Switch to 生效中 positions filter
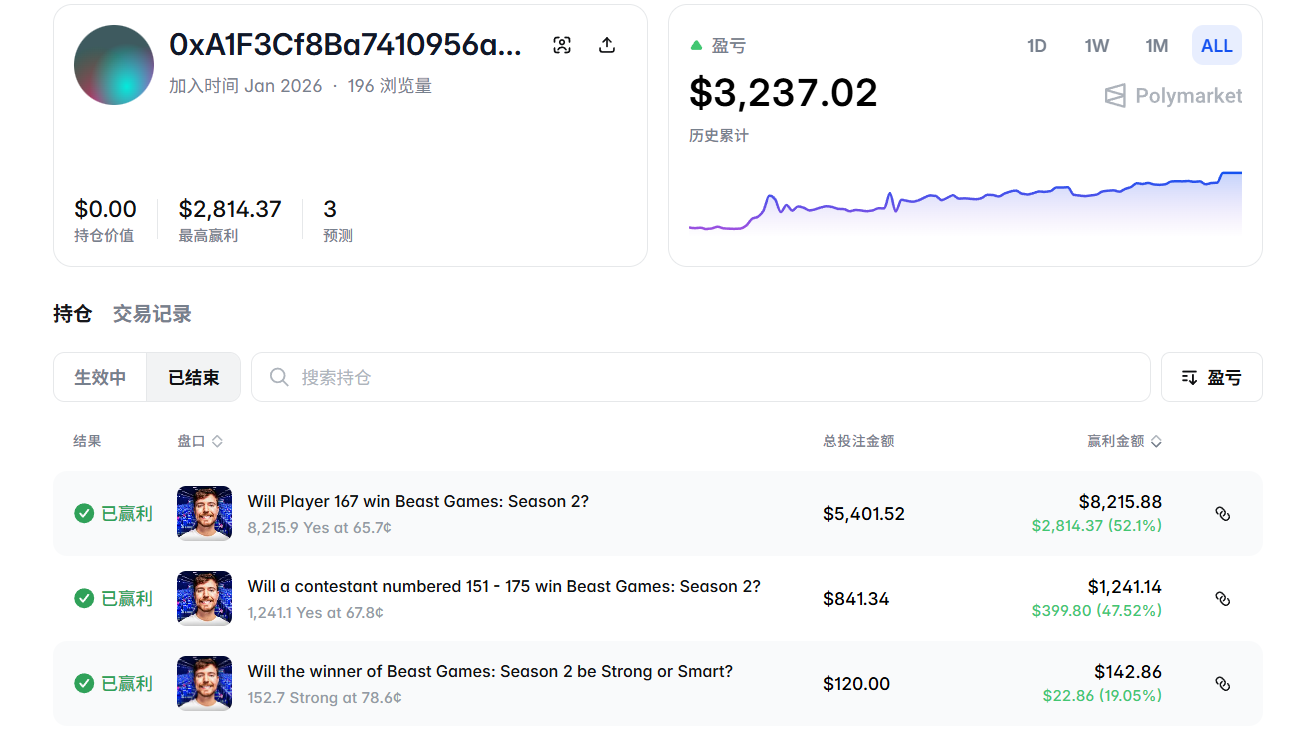The image size is (1293, 750). tap(100, 378)
